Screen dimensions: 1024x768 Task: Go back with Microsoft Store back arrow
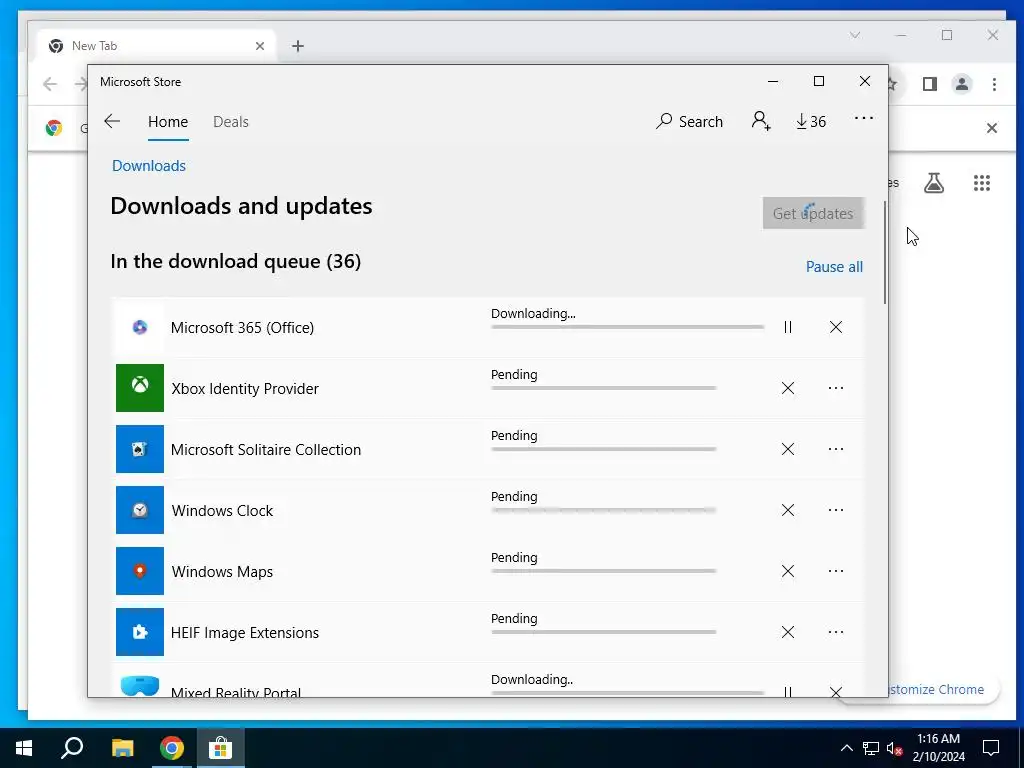(112, 121)
